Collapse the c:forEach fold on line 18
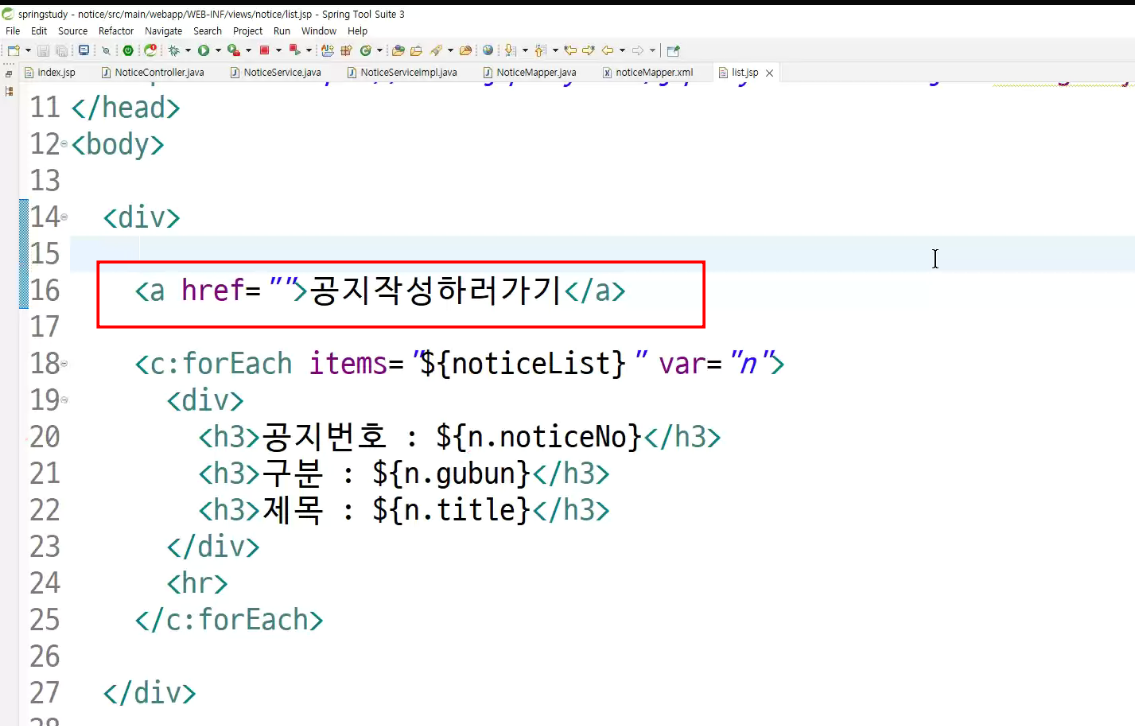 tap(64, 363)
